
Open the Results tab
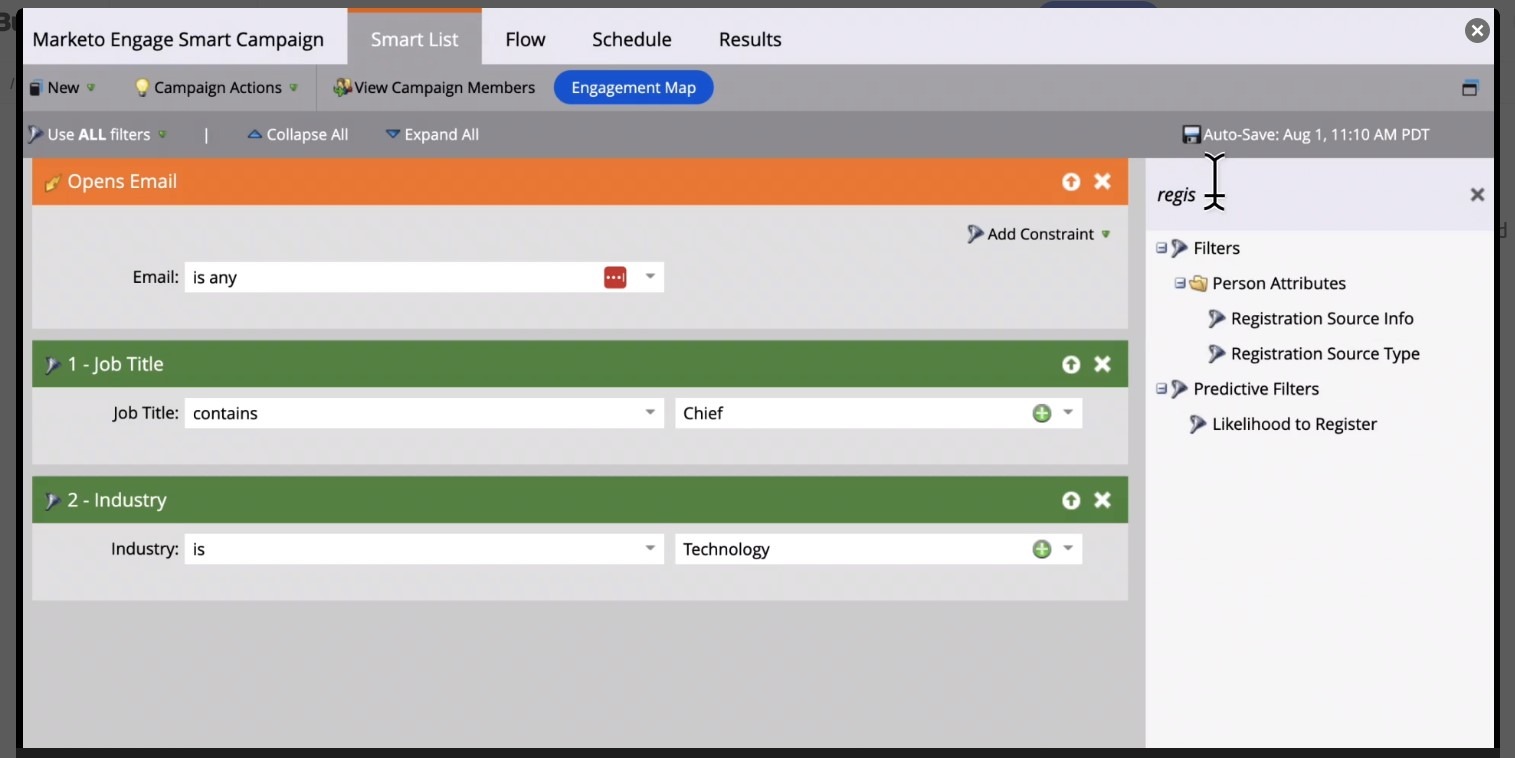coord(750,39)
